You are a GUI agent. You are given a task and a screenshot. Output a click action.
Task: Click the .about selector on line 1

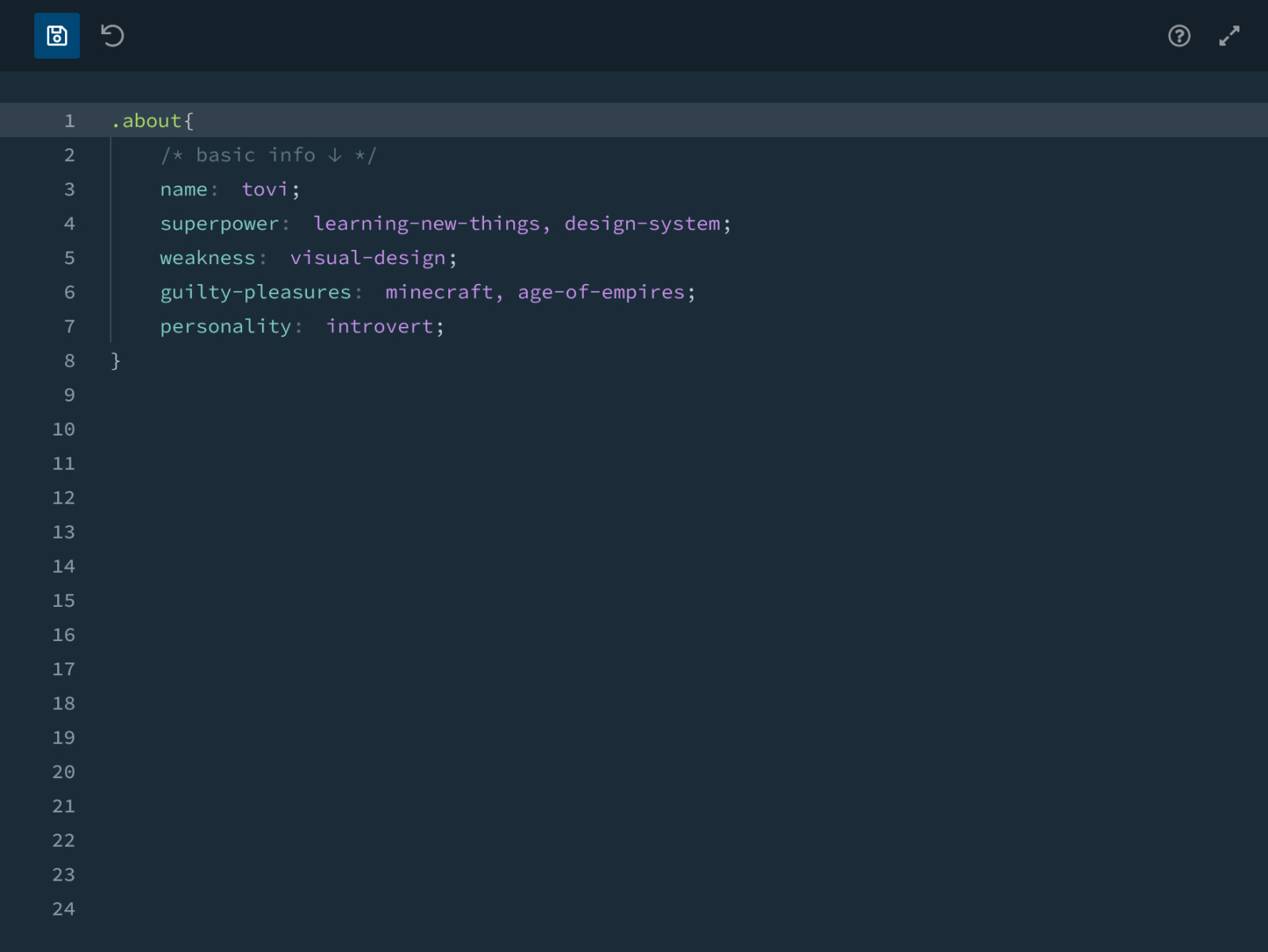pos(147,121)
